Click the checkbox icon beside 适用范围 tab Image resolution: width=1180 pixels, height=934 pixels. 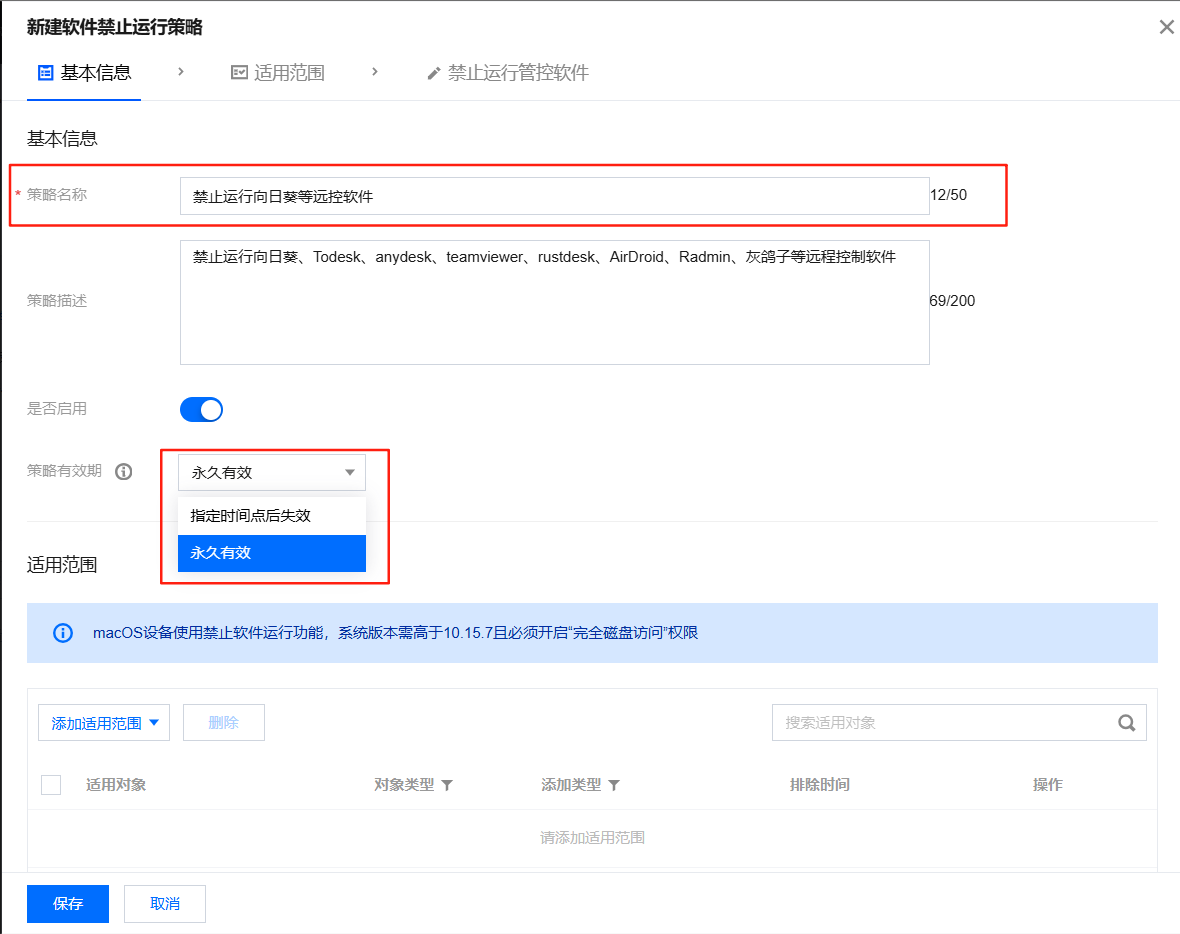(239, 72)
